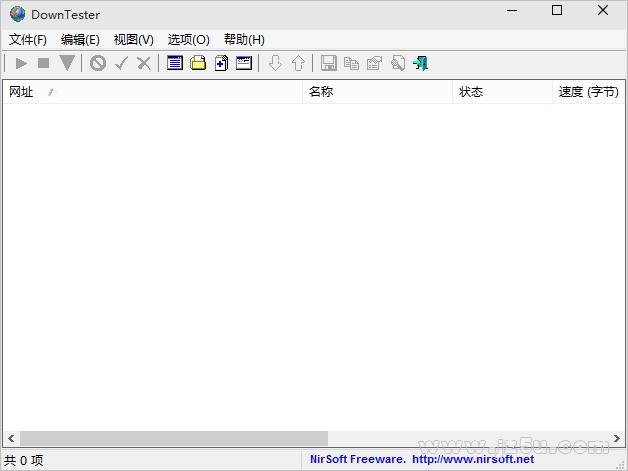The width and height of the screenshot is (628, 471).
Task: Click the window-style advanced options icon
Action: [x=244, y=63]
